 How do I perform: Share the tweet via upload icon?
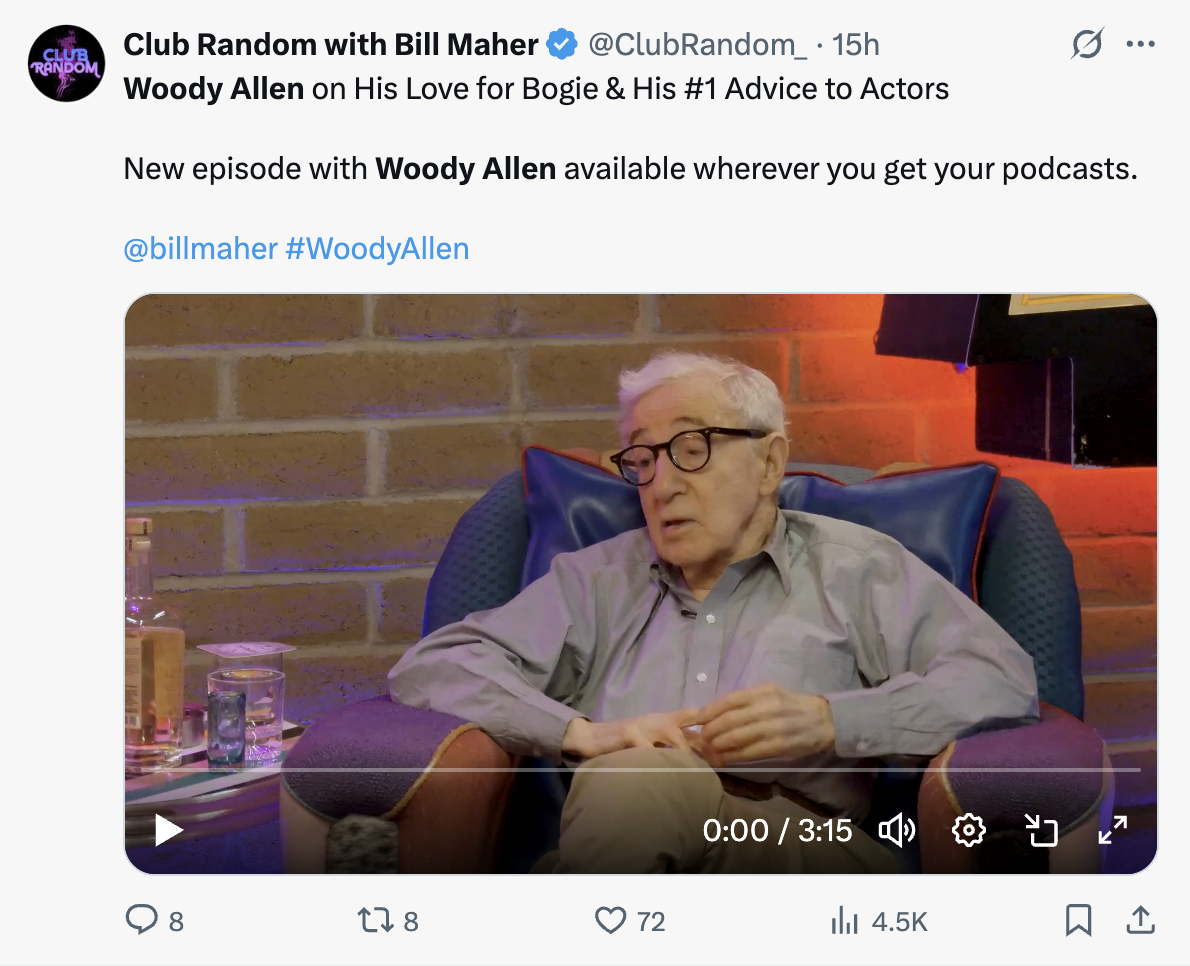[1140, 920]
